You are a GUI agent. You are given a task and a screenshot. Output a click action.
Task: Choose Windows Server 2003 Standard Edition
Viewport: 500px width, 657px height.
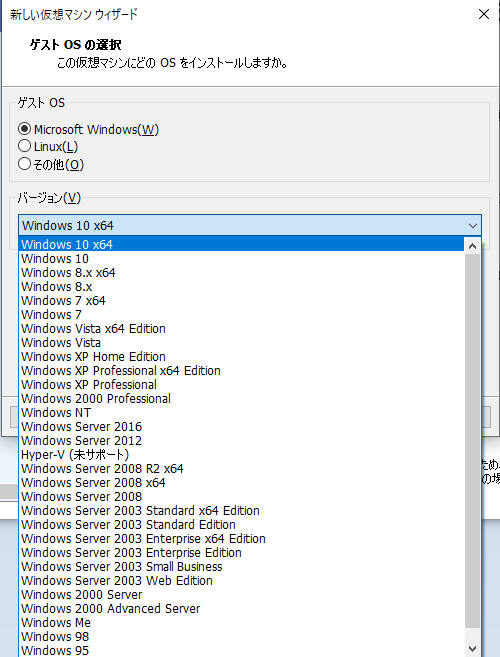(x=242, y=524)
